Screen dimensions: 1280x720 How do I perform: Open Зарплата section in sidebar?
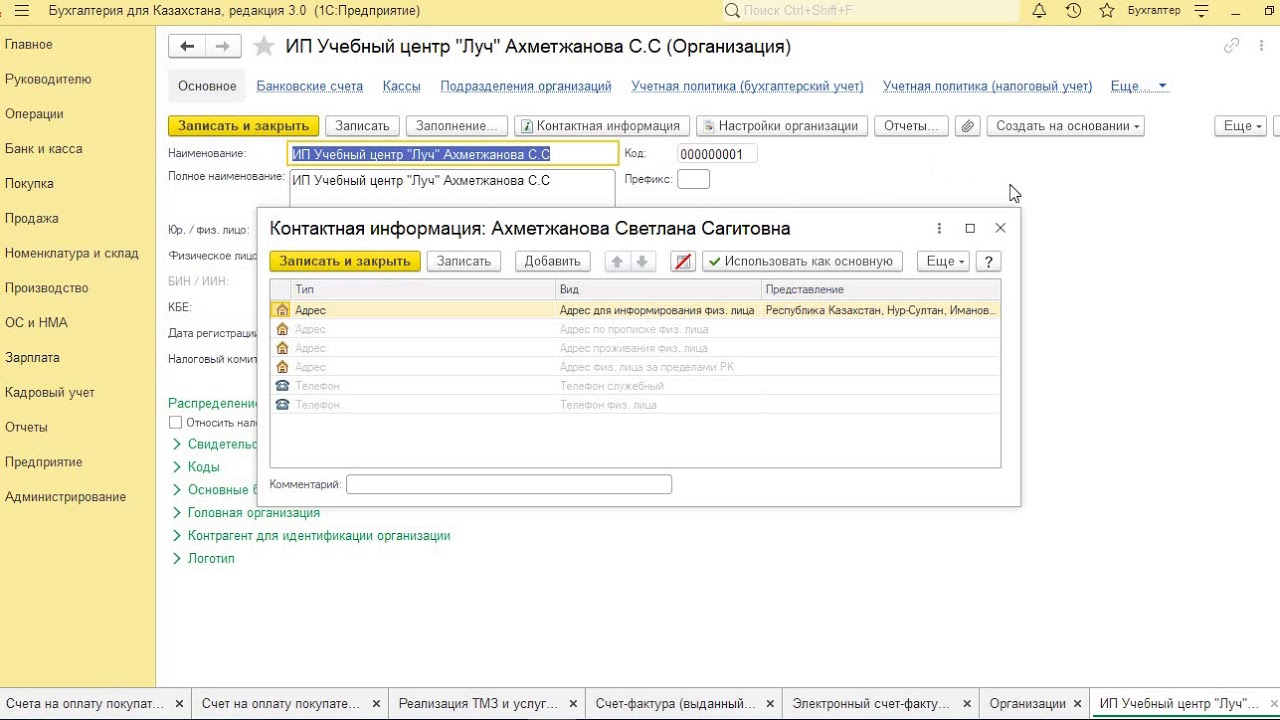pos(32,357)
